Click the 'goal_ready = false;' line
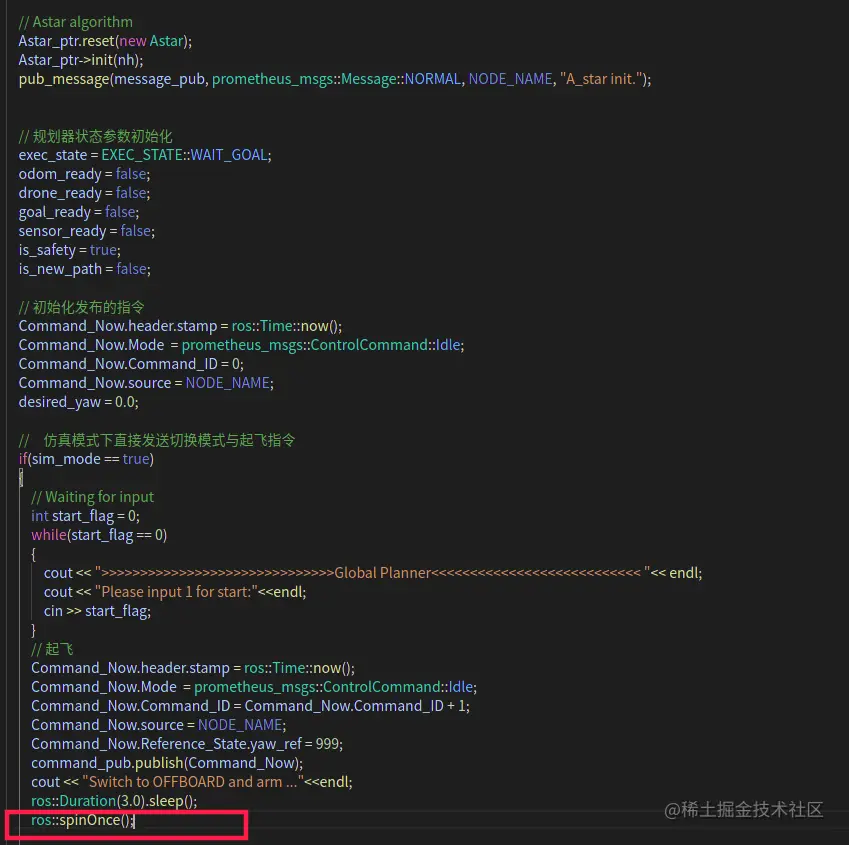The image size is (849, 845). (x=79, y=212)
